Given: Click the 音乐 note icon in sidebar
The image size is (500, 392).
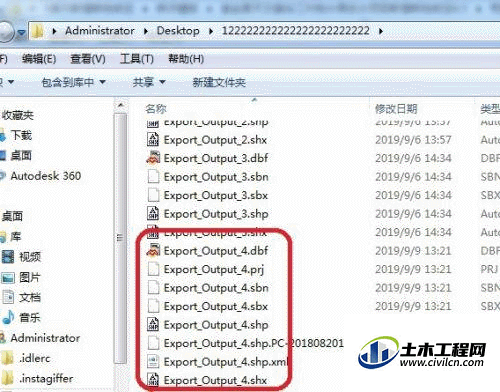Looking at the screenshot, I should coord(8,317).
